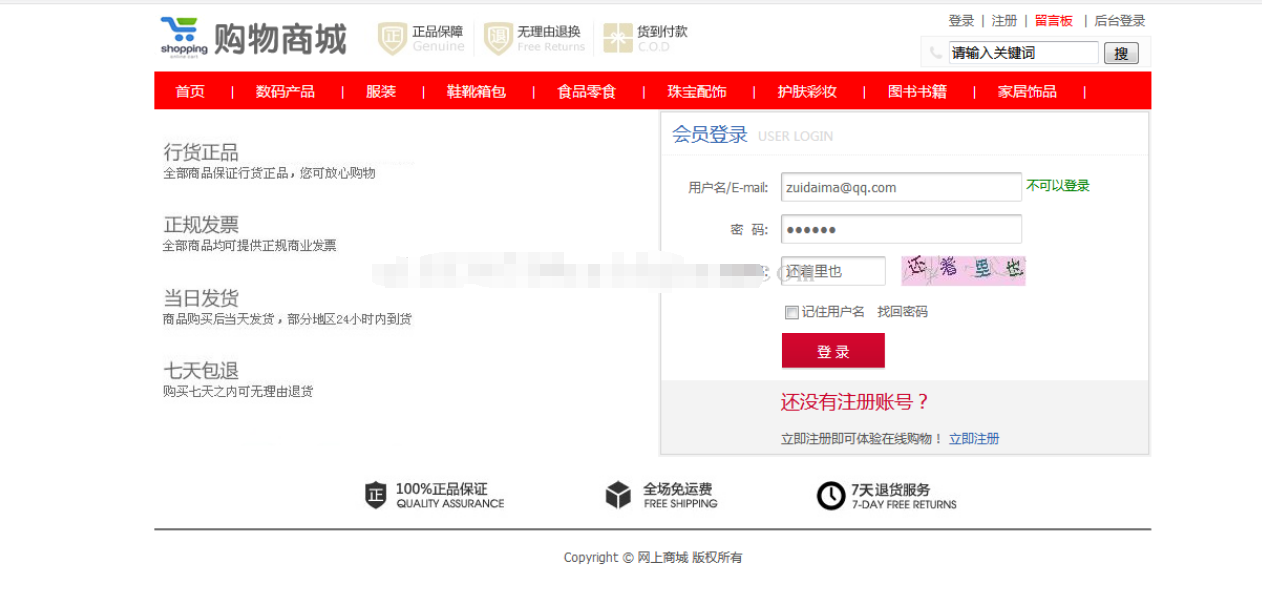Viewport: 1262px width, 591px height.
Task: Click the 正品保障 Genuine shield icon
Action: 392,39
